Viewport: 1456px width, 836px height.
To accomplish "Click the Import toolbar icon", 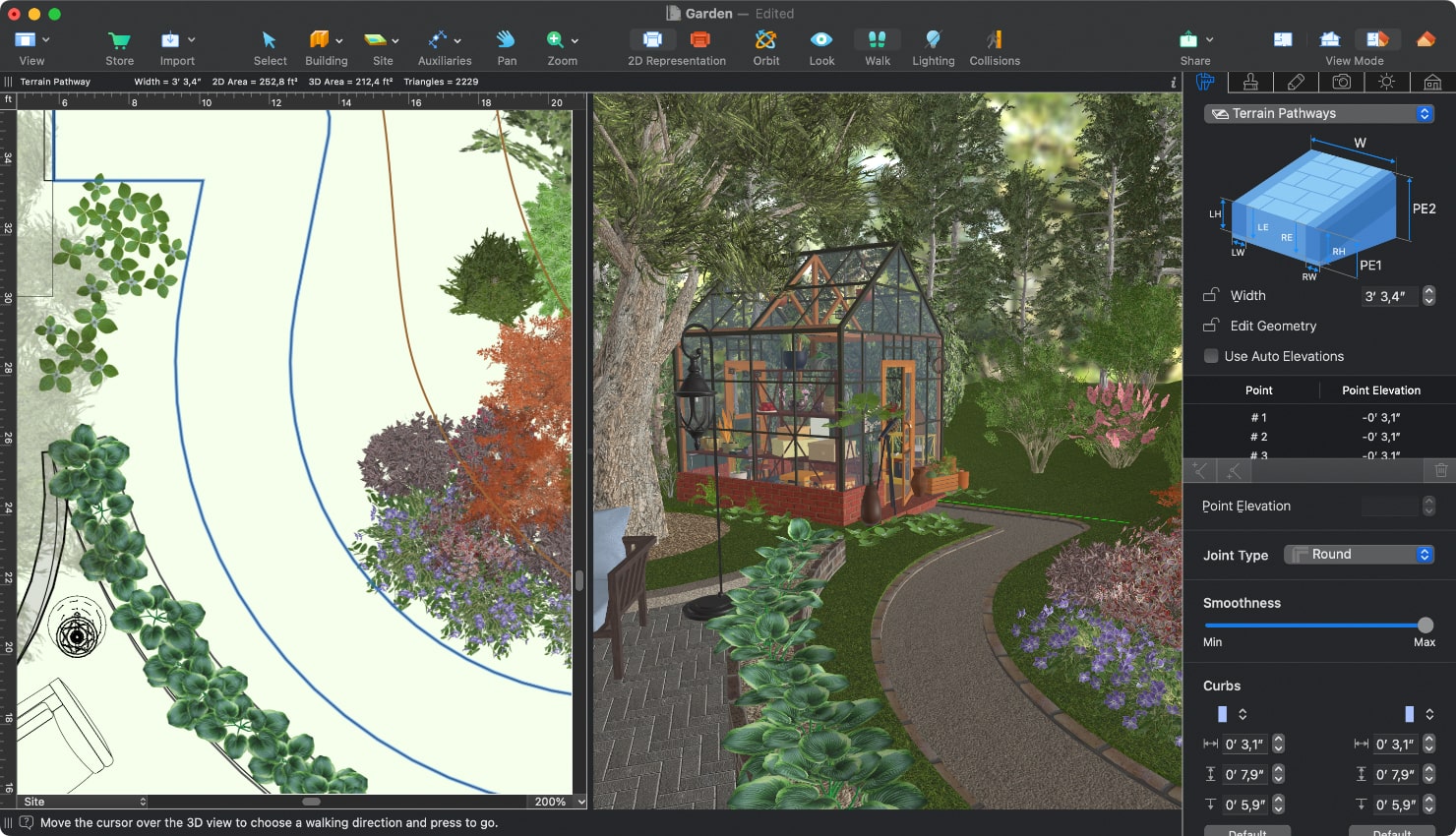I will click(170, 40).
